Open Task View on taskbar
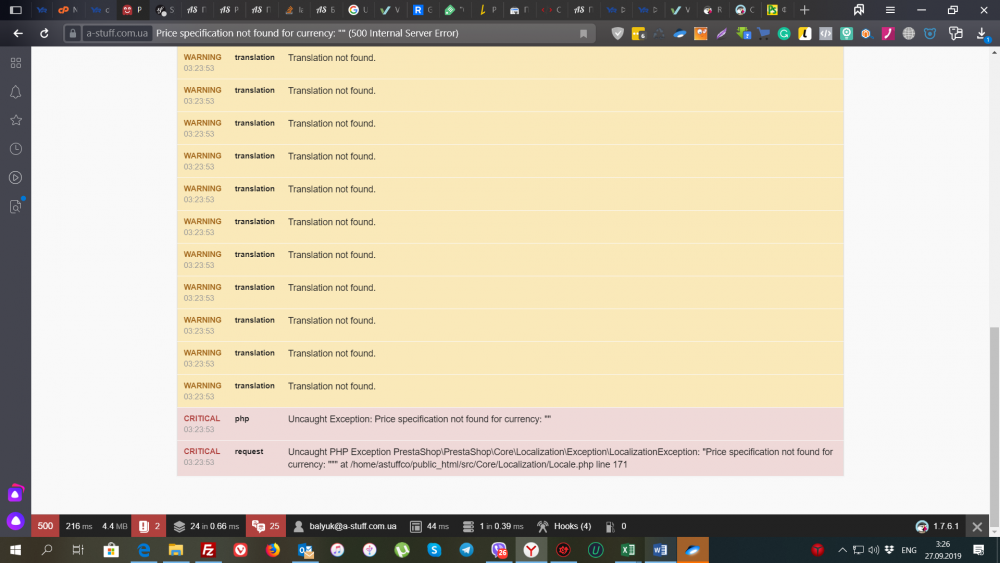Image resolution: width=1000 pixels, height=563 pixels. 78,550
